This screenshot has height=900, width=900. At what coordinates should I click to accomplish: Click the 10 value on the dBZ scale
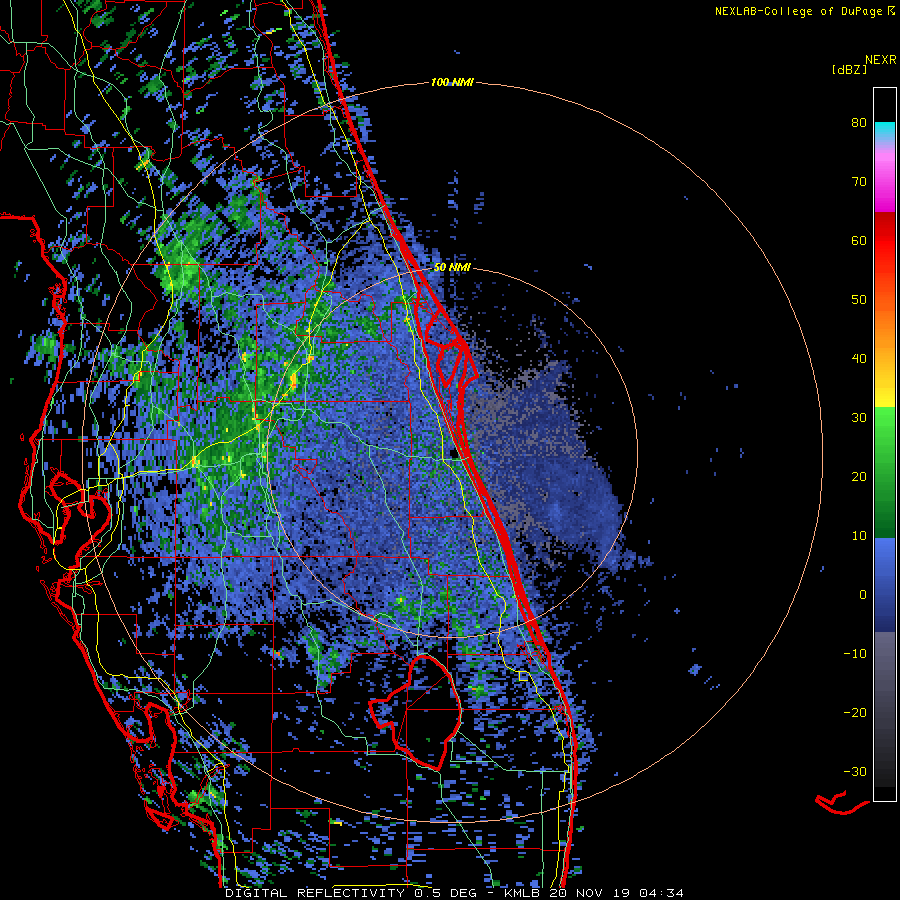pos(859,536)
